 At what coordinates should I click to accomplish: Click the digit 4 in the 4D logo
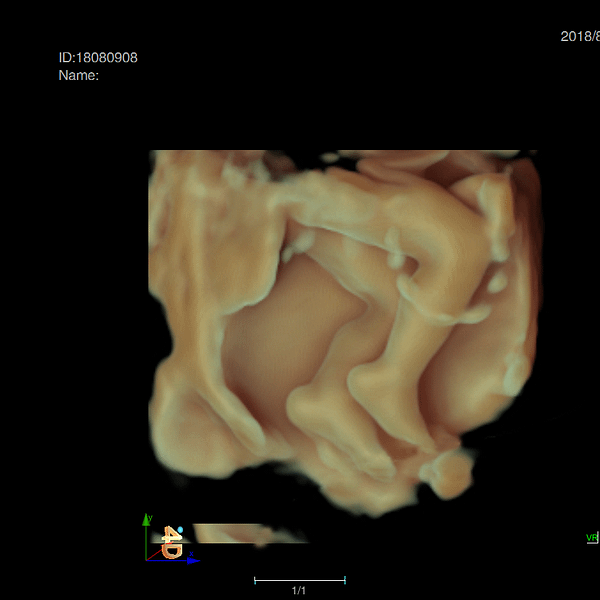[x=170, y=535]
